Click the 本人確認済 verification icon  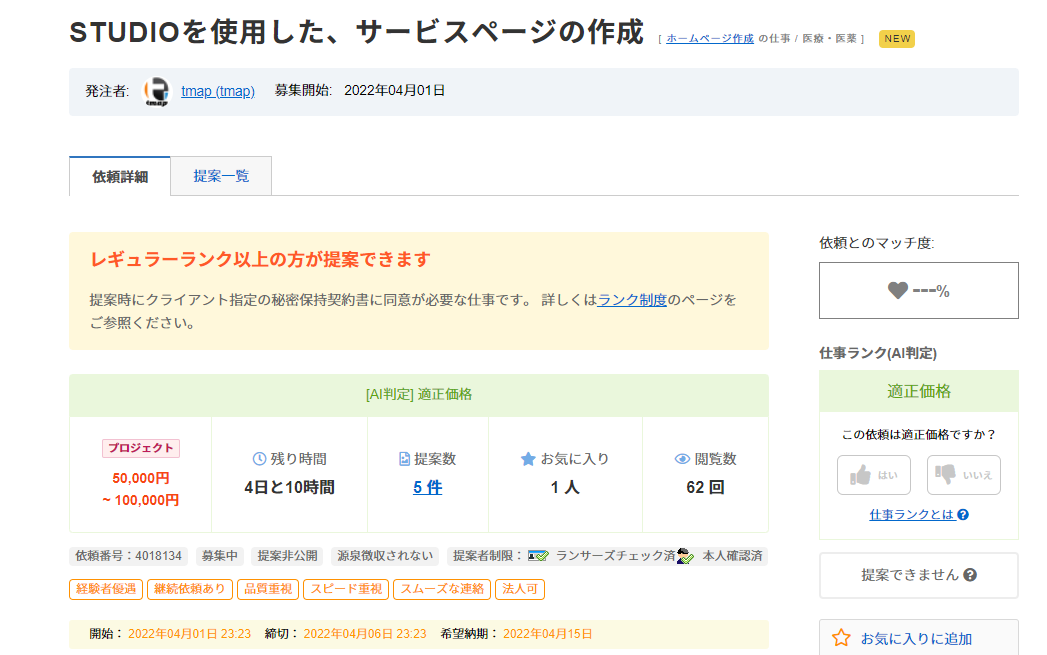(x=685, y=556)
